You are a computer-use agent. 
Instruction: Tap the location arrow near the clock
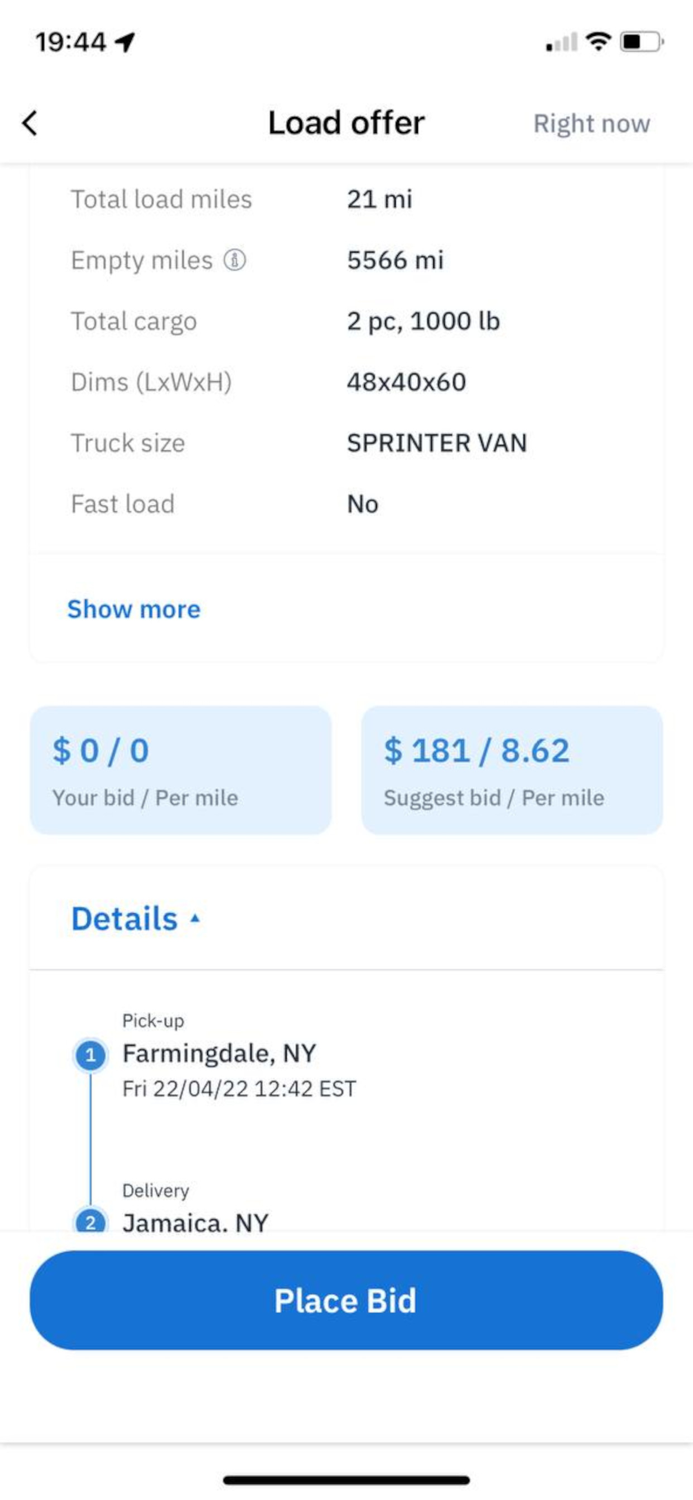pos(122,41)
